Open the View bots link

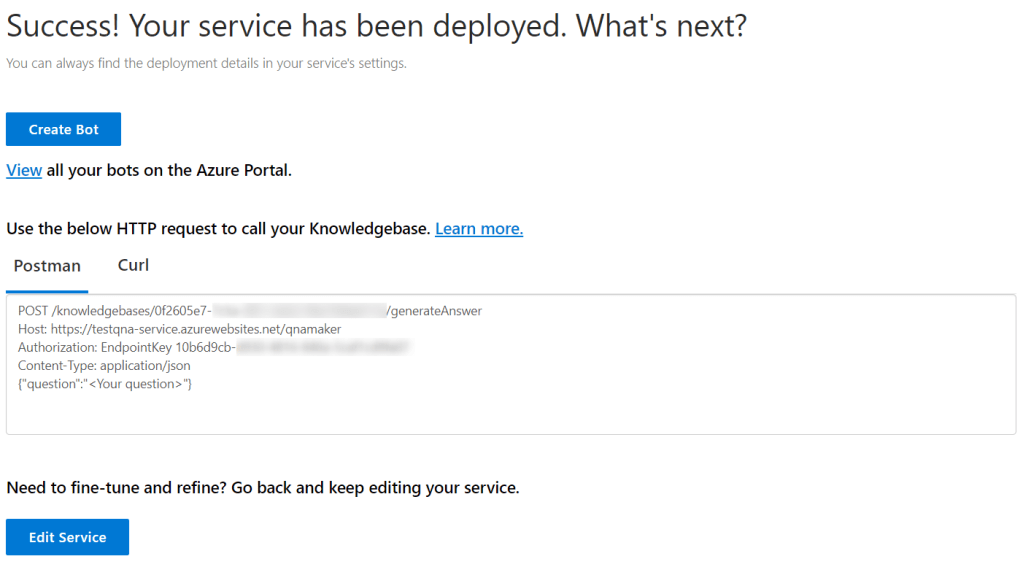[24, 170]
